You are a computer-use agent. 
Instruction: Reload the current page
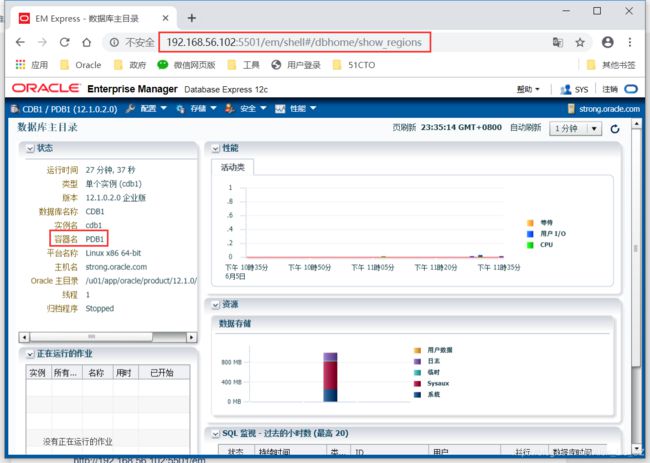pyautogui.click(x=64, y=42)
